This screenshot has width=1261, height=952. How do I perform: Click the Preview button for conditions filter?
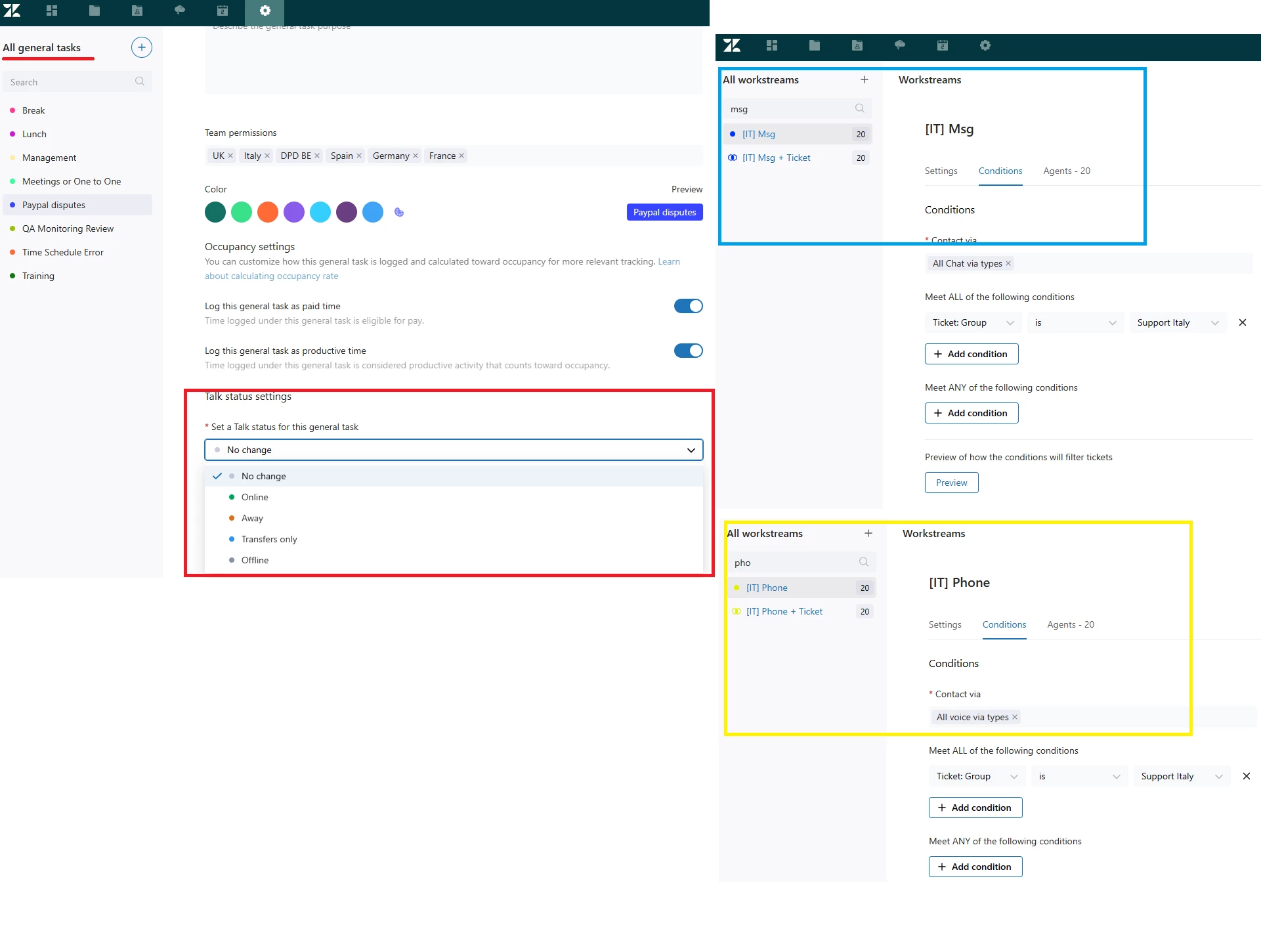pos(951,483)
